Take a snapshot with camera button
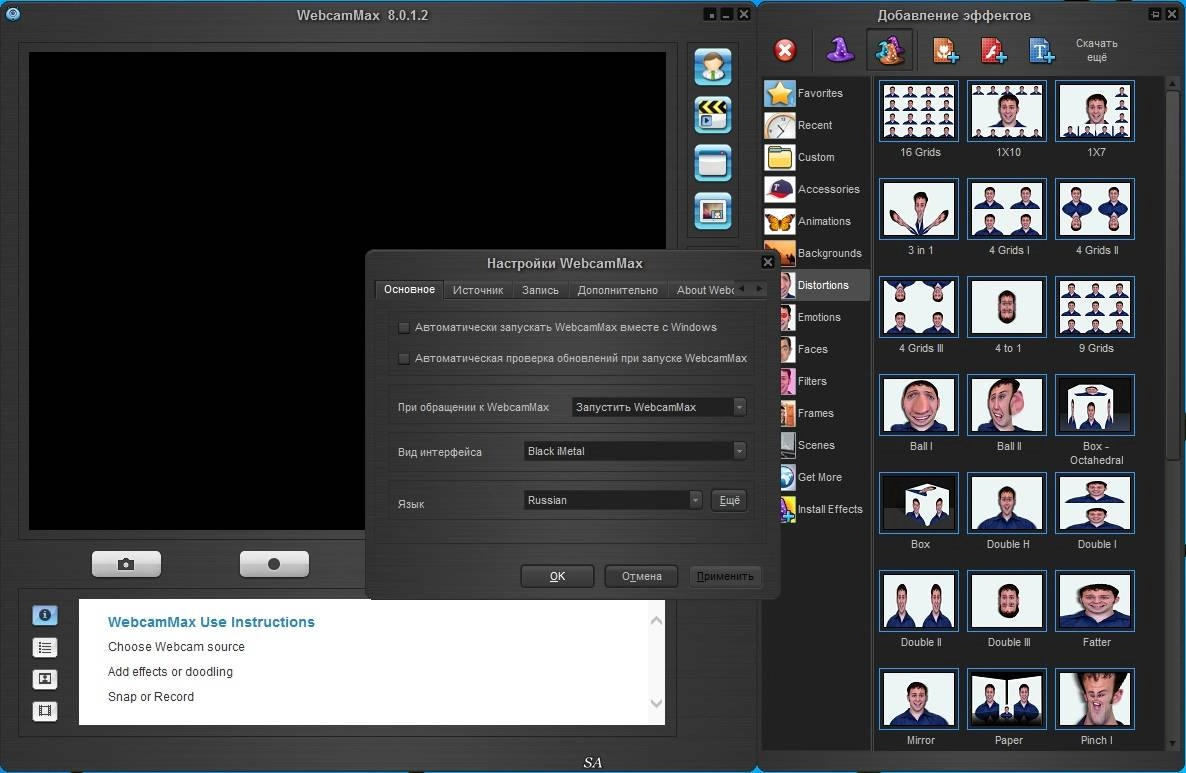The image size is (1186, 773). (126, 563)
